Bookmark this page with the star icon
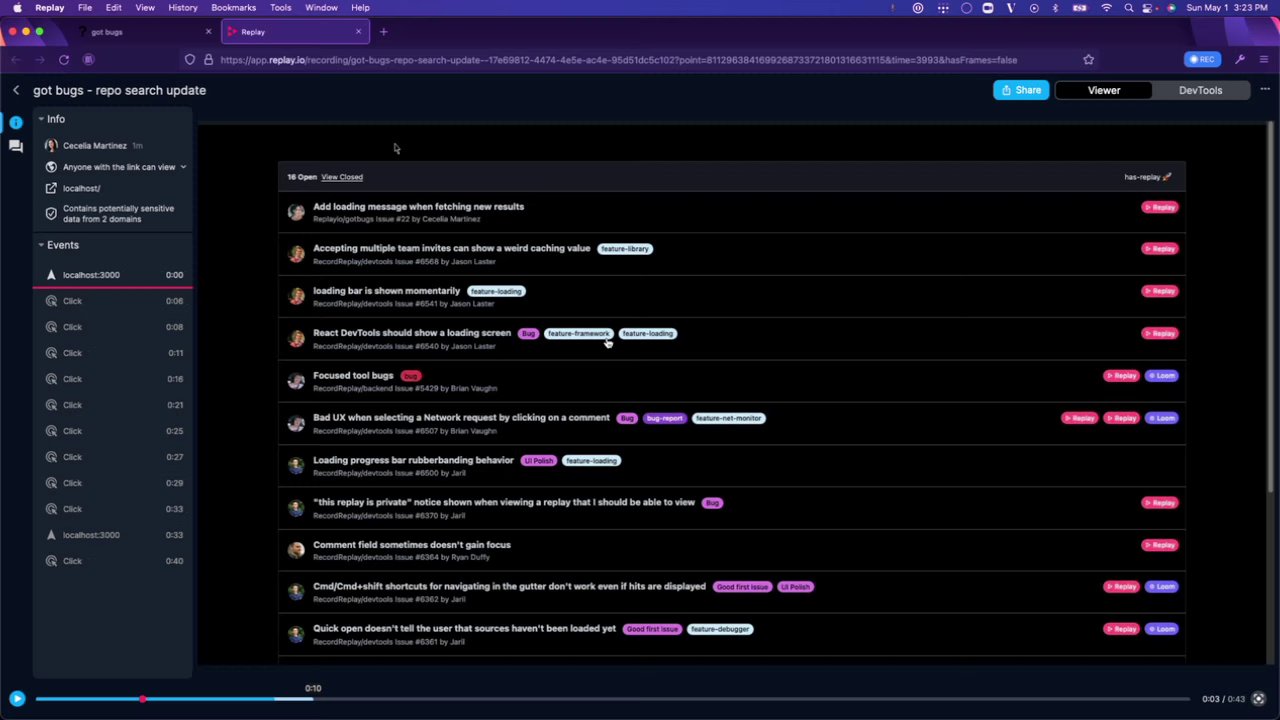 point(1088,60)
